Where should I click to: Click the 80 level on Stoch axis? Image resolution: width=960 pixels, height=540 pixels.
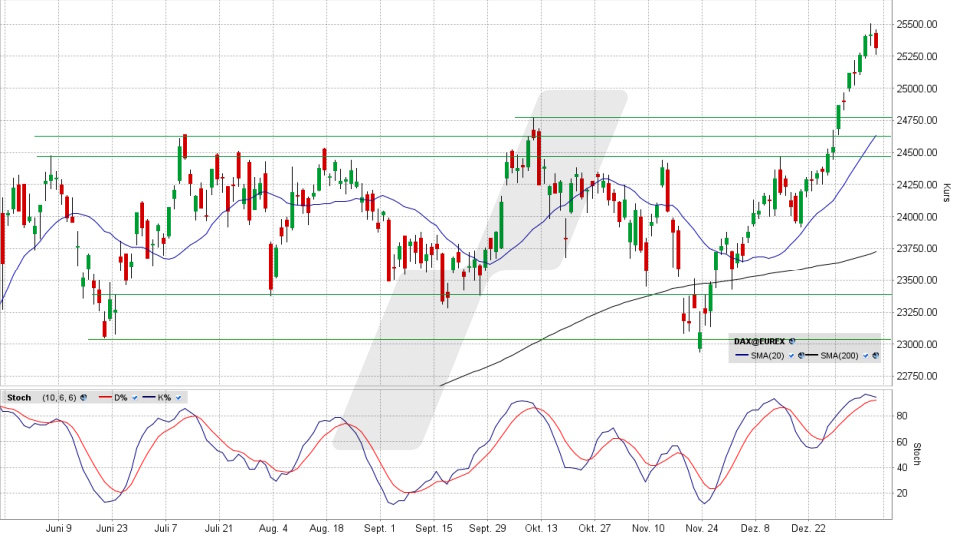[902, 416]
